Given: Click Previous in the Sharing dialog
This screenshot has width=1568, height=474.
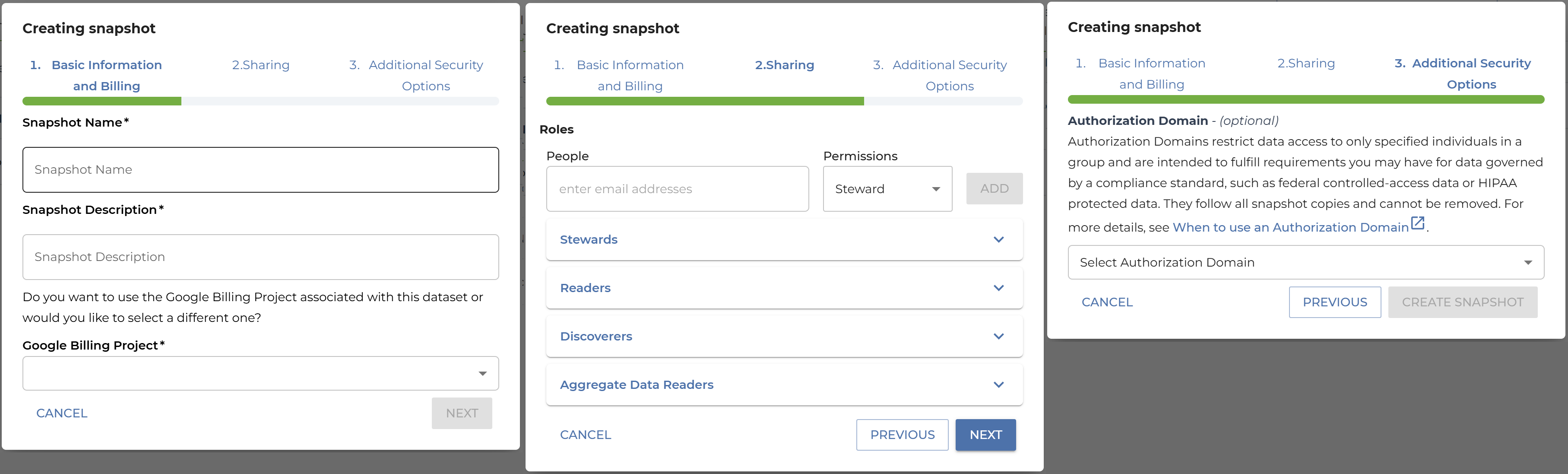Looking at the screenshot, I should 902,435.
